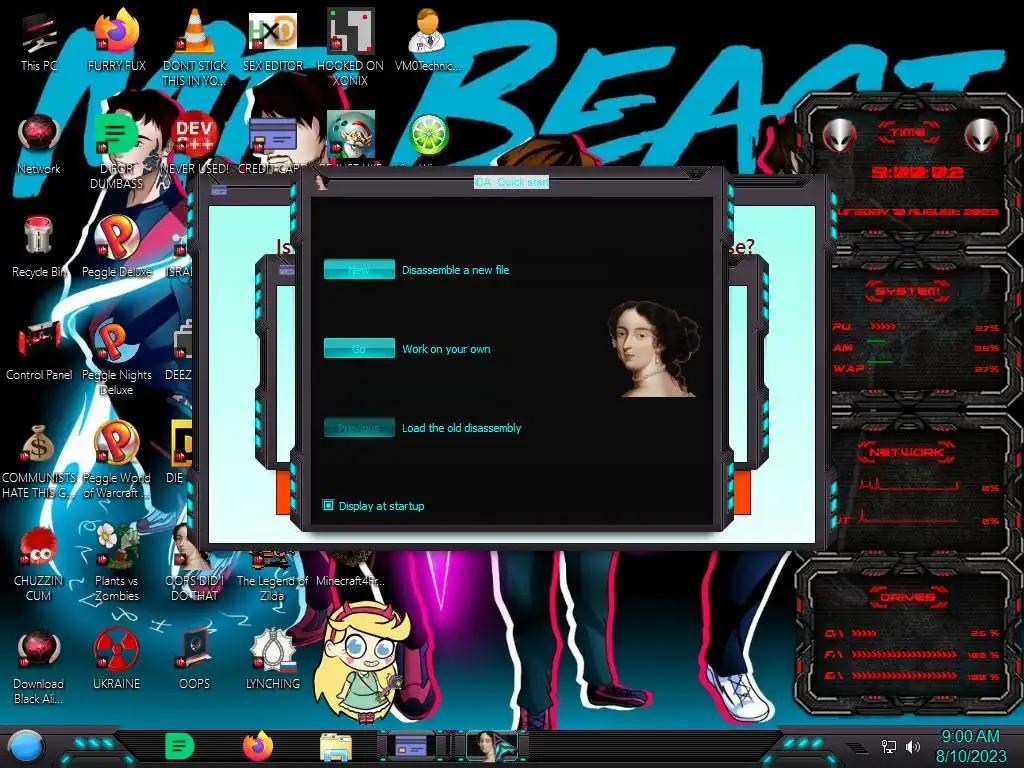Click the DRIVES widget header
The image size is (1024, 768).
(908, 597)
